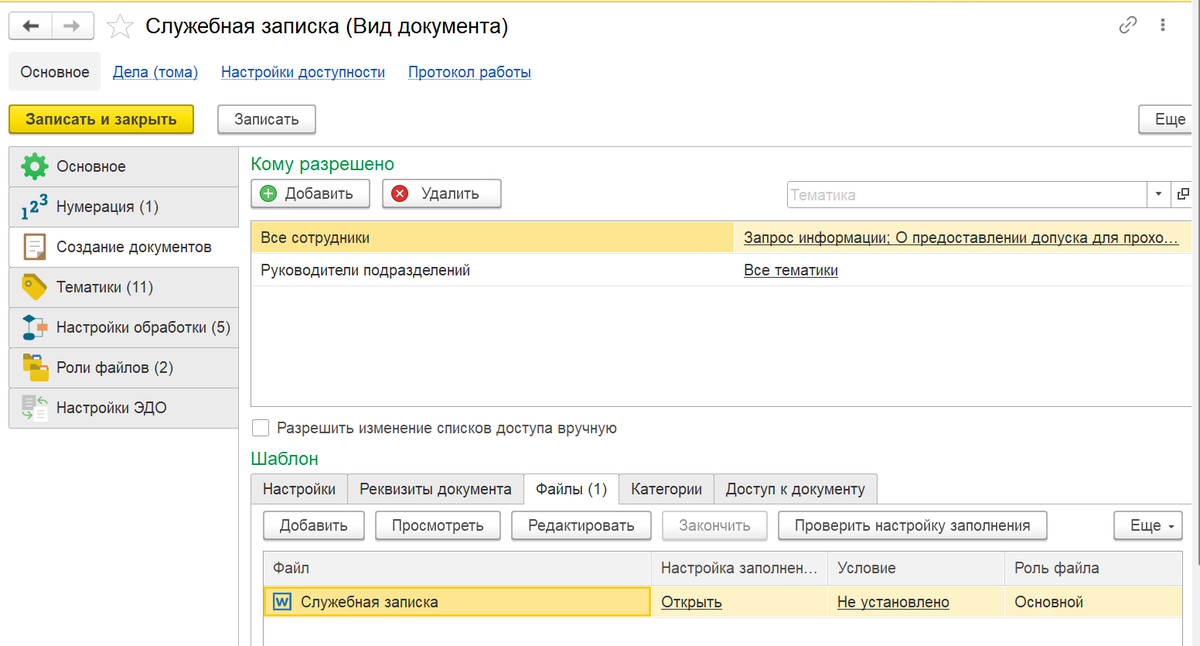Open the Протокол работы tab

click(469, 72)
